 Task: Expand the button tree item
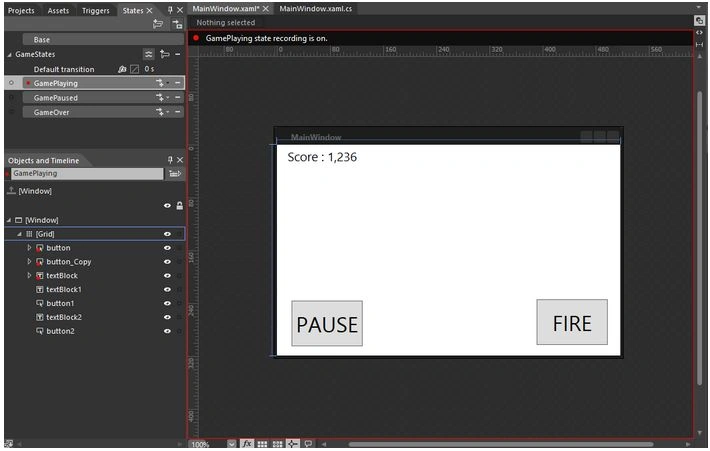(x=29, y=248)
